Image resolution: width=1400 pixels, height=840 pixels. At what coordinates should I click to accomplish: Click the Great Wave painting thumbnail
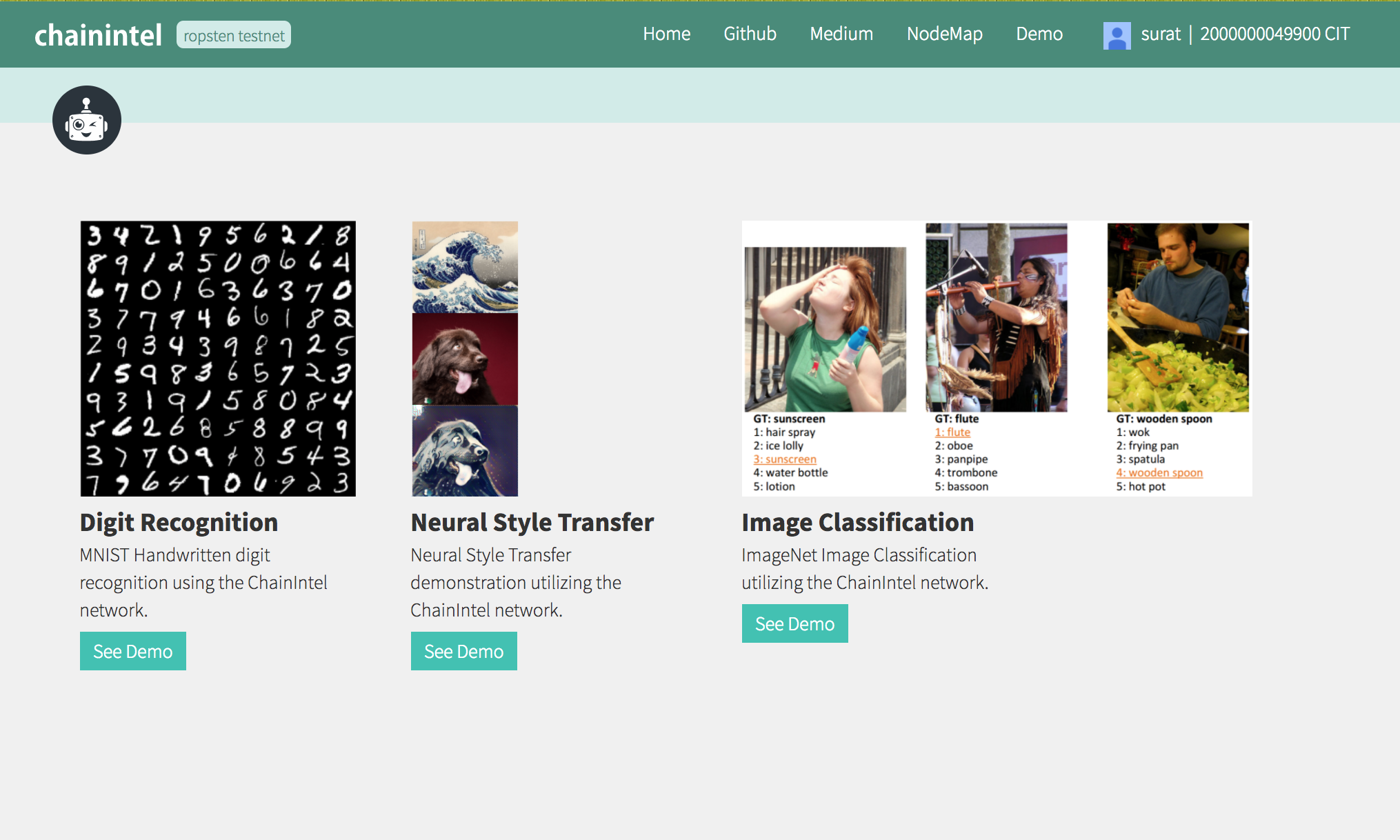click(x=465, y=267)
